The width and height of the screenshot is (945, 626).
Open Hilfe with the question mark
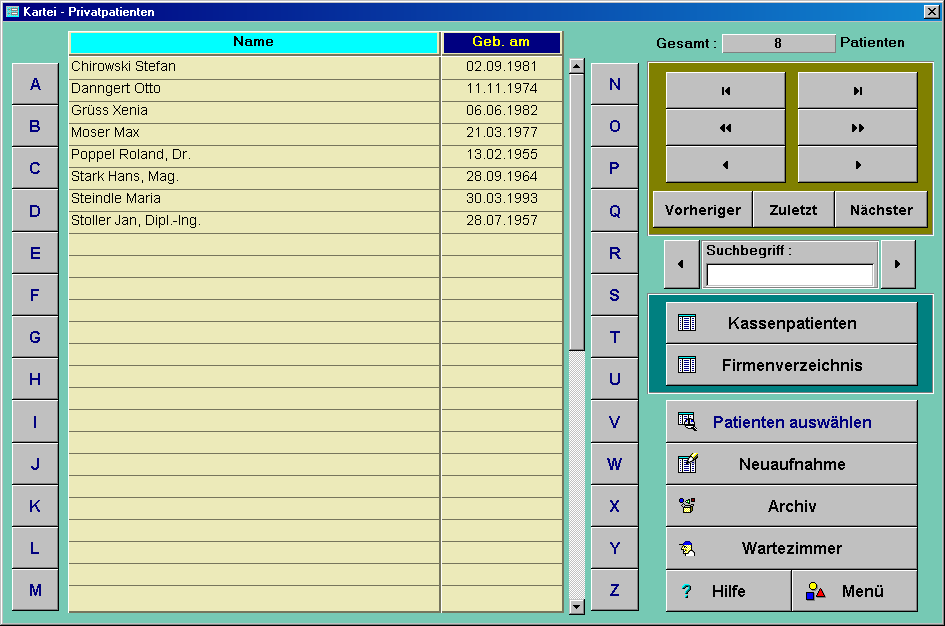[728, 591]
